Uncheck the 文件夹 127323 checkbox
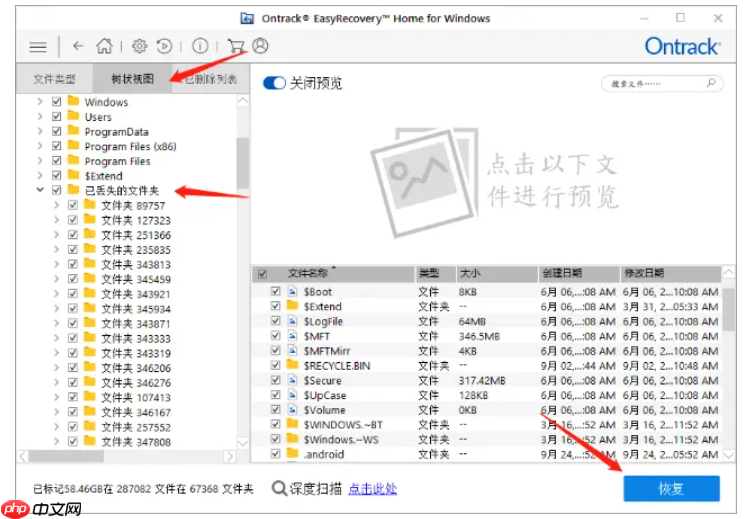This screenshot has height=519, width=746. 73,220
